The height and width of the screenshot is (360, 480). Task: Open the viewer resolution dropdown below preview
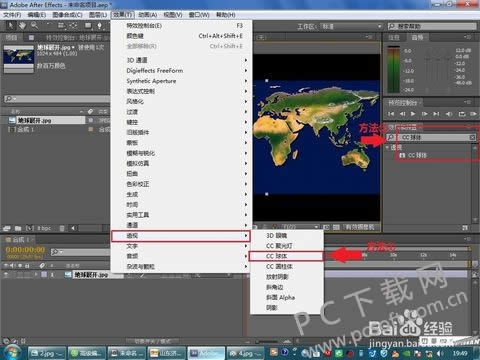point(301,227)
